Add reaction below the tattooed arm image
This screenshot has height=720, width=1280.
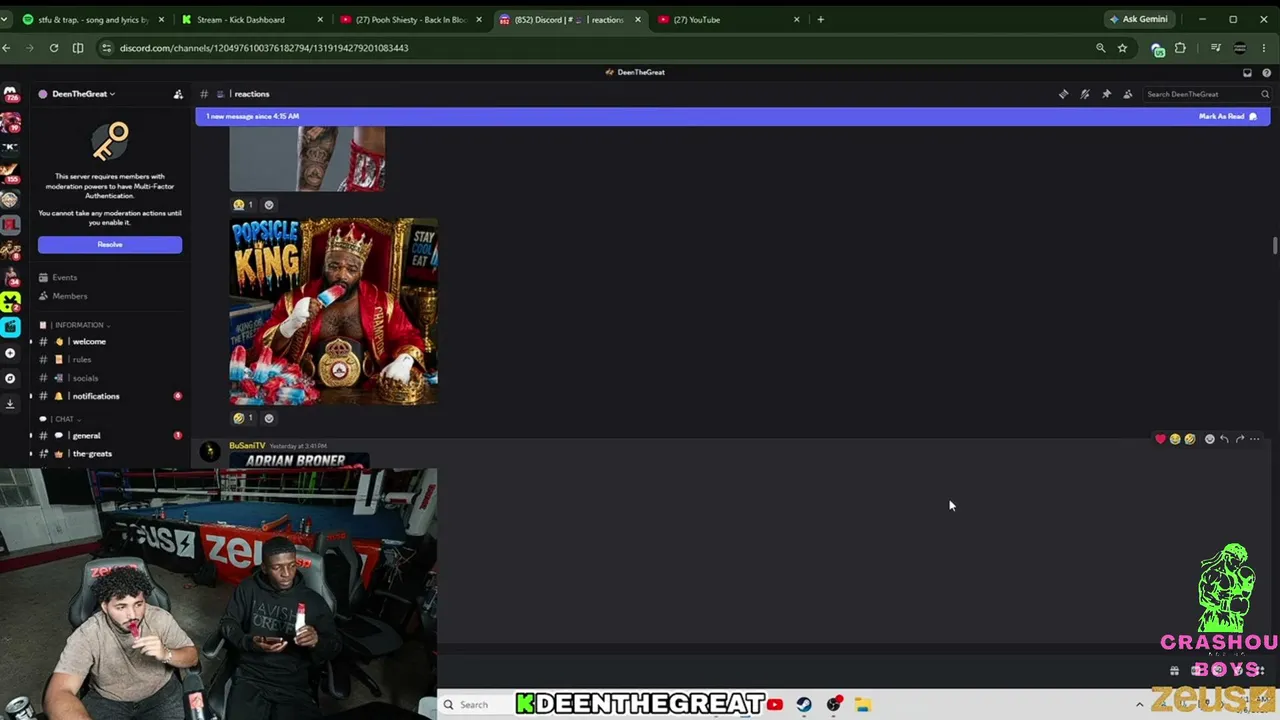pyautogui.click(x=268, y=204)
